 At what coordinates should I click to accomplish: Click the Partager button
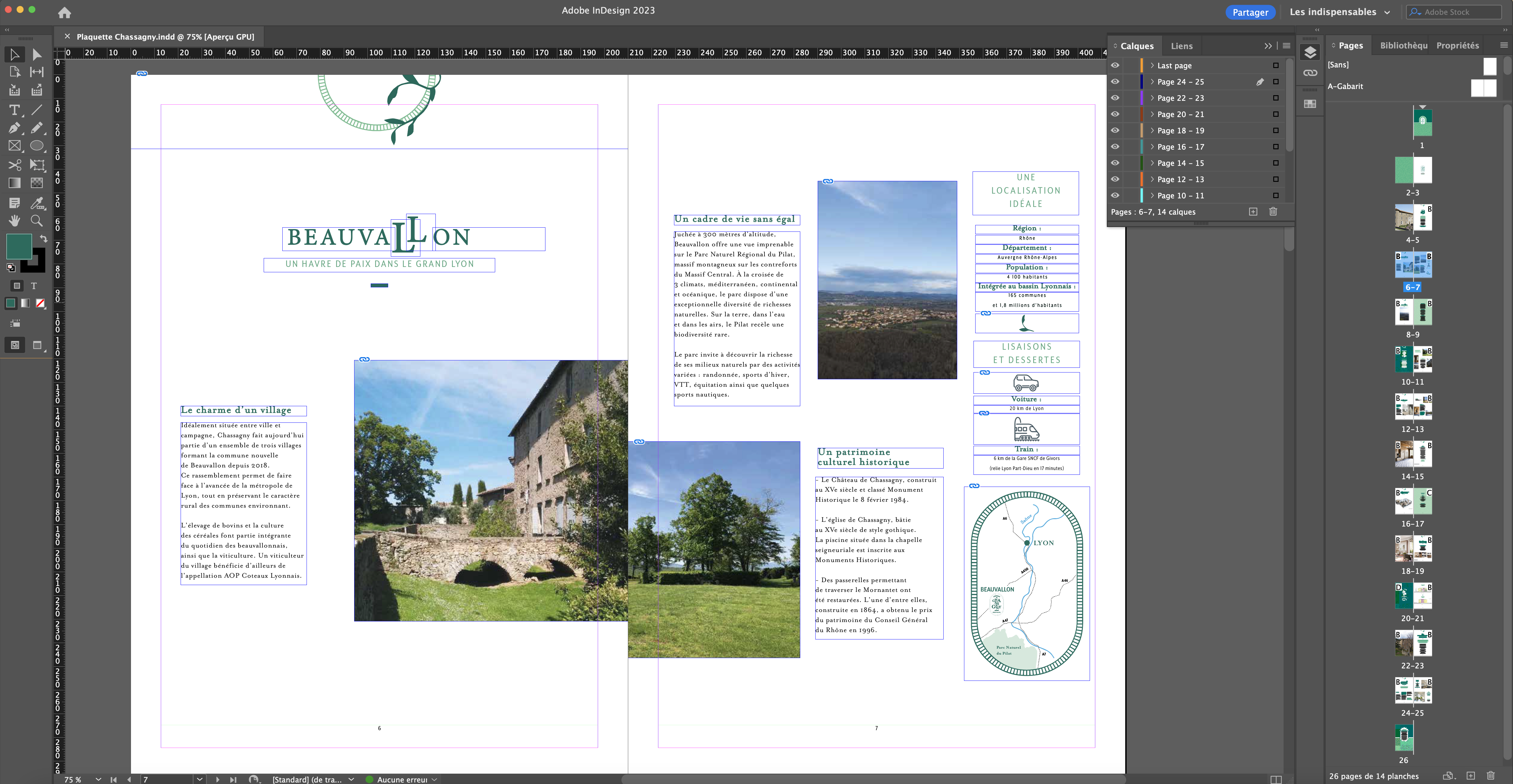click(1250, 12)
